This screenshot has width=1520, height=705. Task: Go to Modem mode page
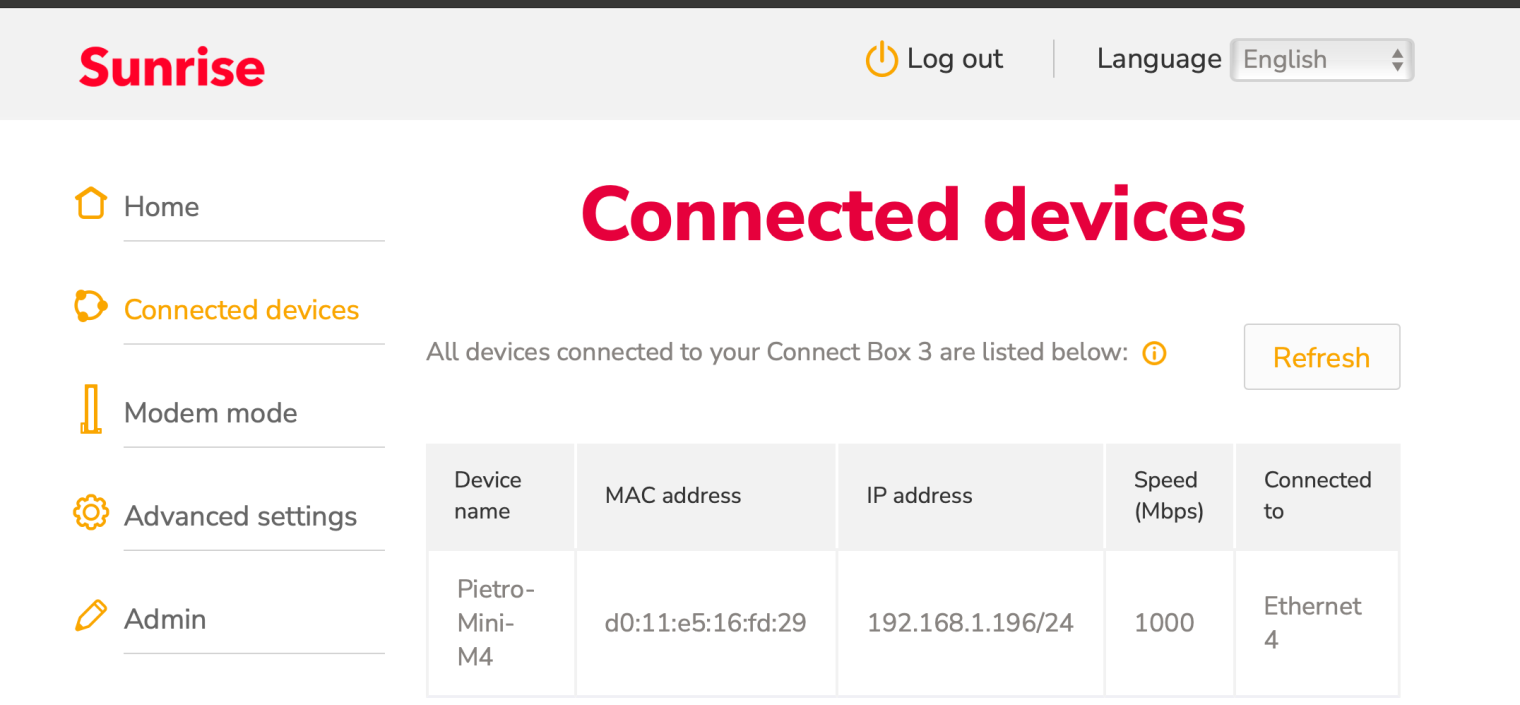(211, 413)
